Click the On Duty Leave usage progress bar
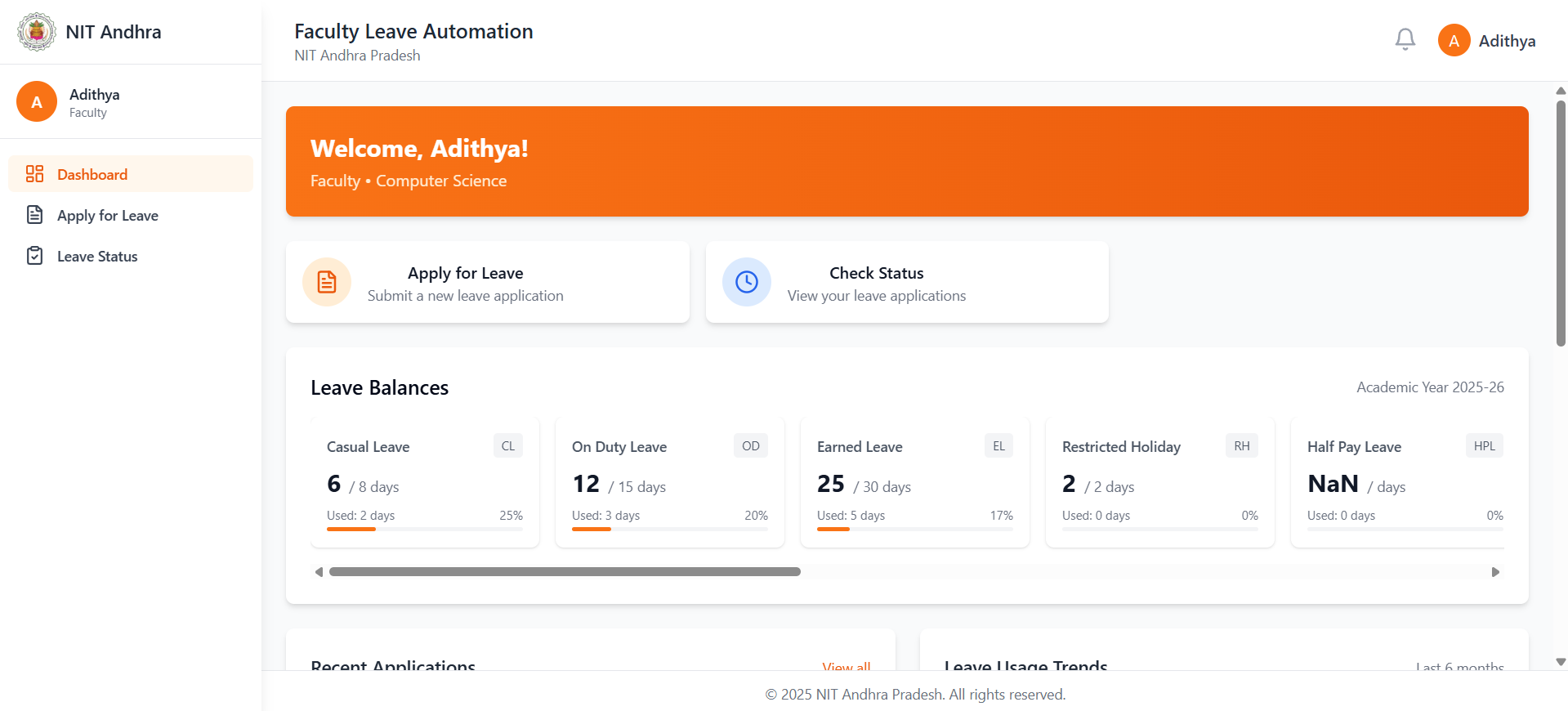 pos(670,529)
